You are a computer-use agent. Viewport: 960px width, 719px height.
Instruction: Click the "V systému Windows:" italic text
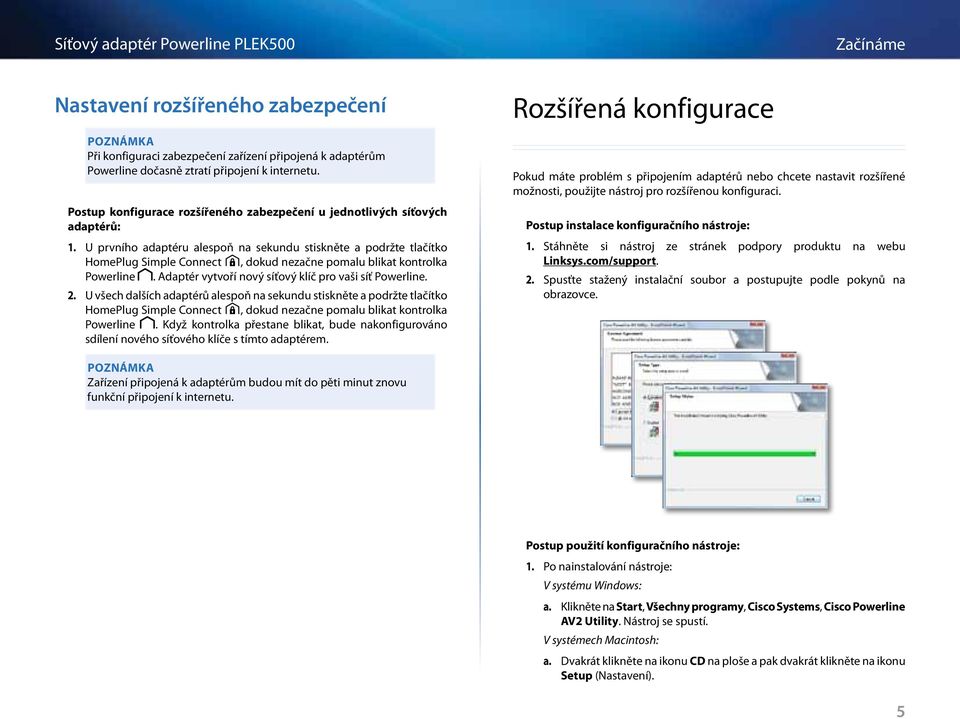(x=592, y=585)
